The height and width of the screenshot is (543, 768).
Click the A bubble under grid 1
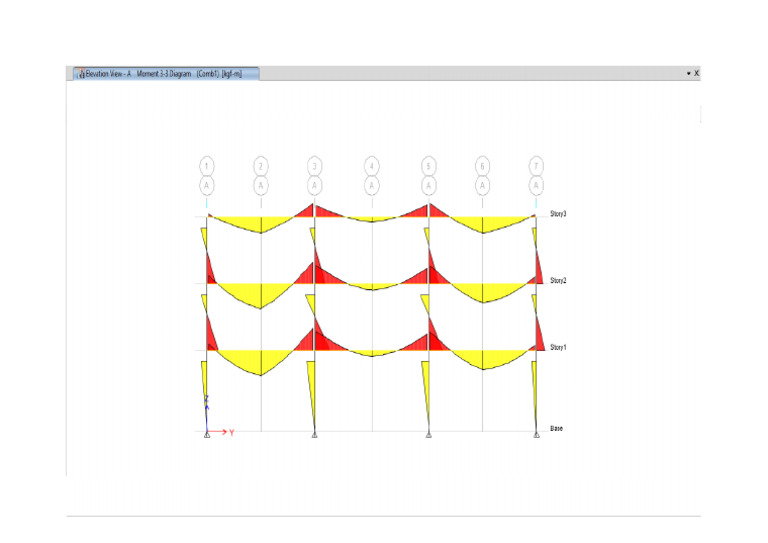click(x=207, y=186)
